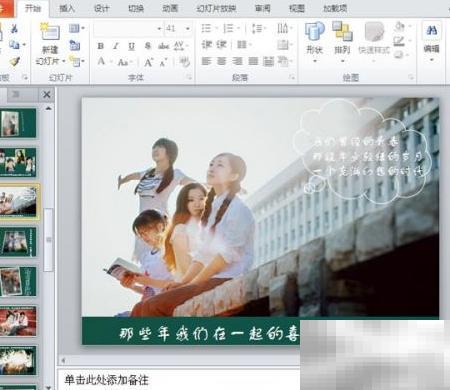Center the text alignment

point(222,61)
